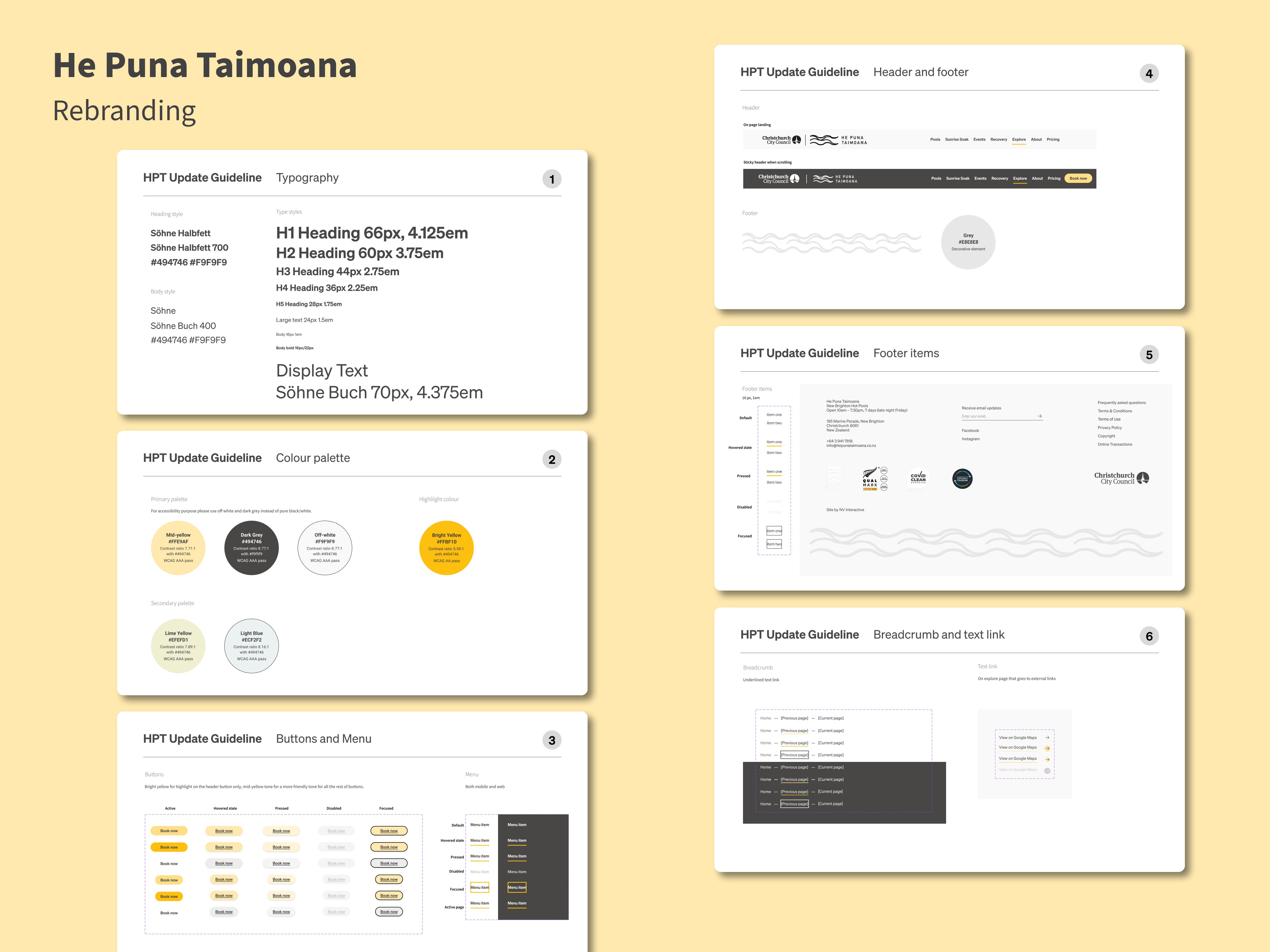Click the Site by NV Interactive credit

845,510
